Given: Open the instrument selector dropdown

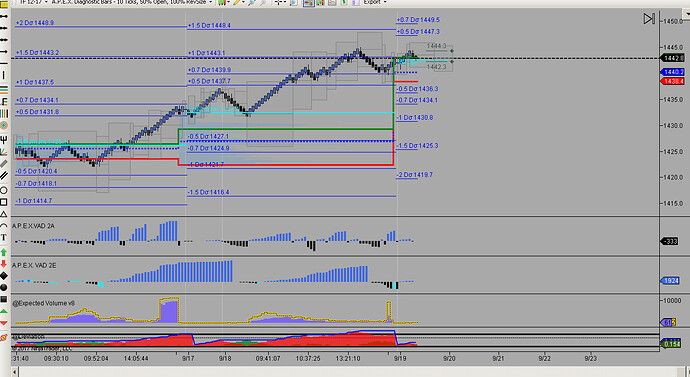Looking at the screenshot, I should coord(45,2).
